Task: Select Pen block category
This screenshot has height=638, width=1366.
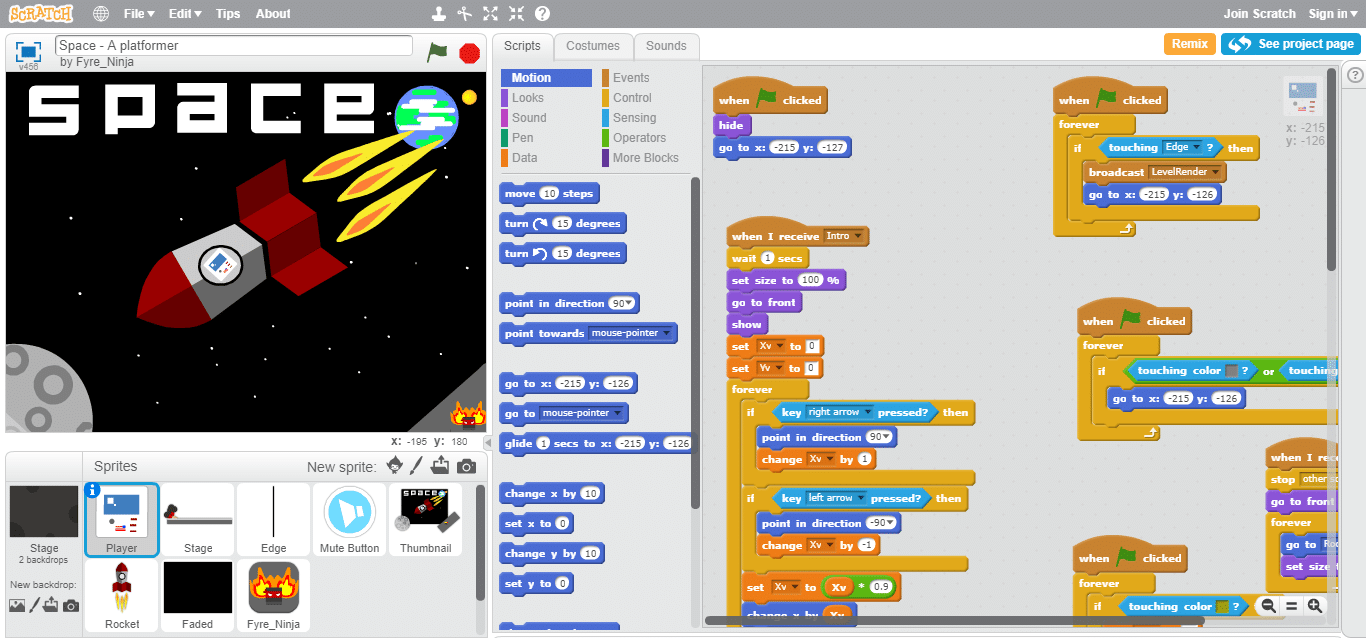Action: point(522,138)
